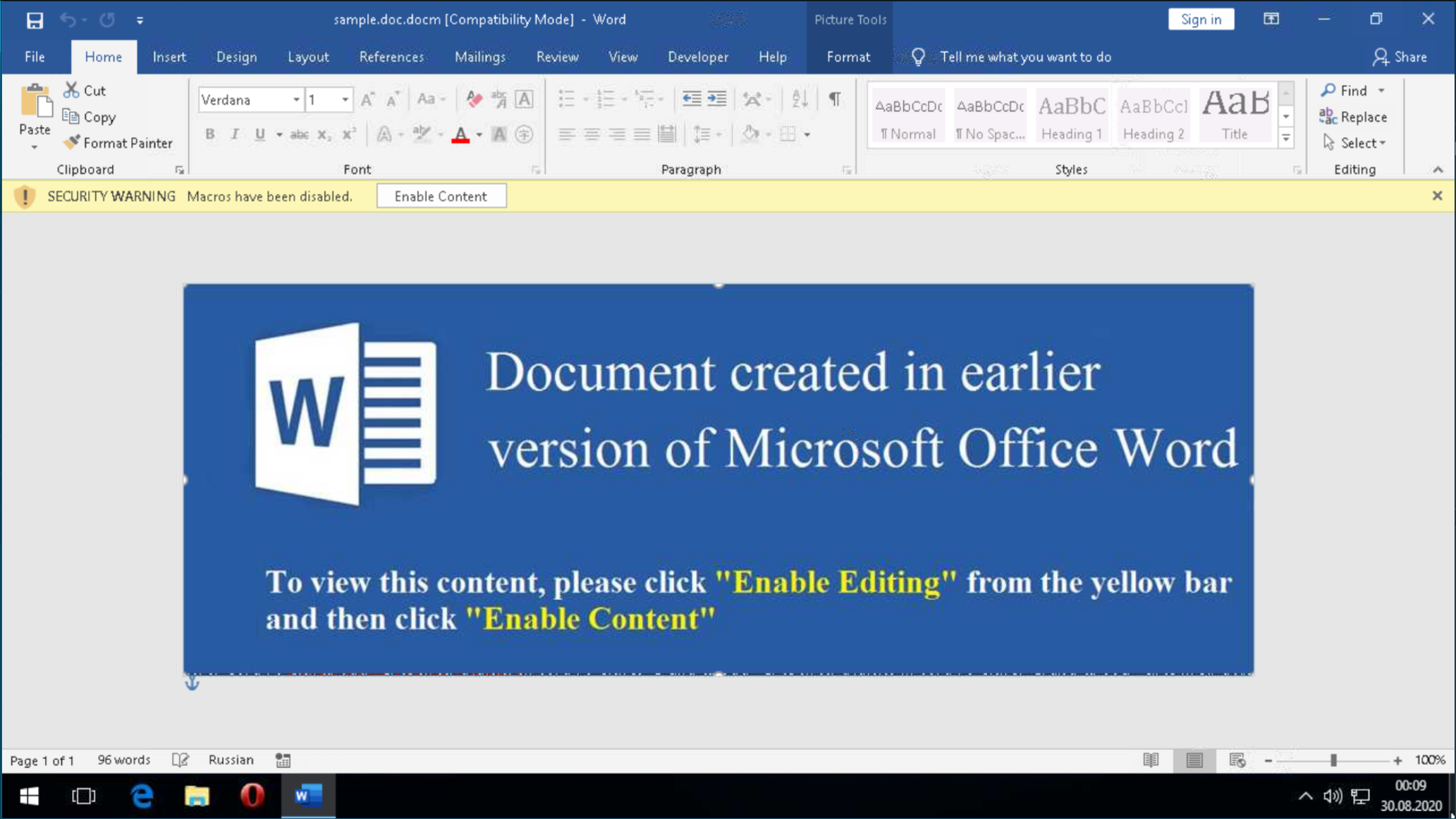Click the Increase Indent icon
Image resolution: width=1456 pixels, height=819 pixels.
pyautogui.click(x=716, y=99)
